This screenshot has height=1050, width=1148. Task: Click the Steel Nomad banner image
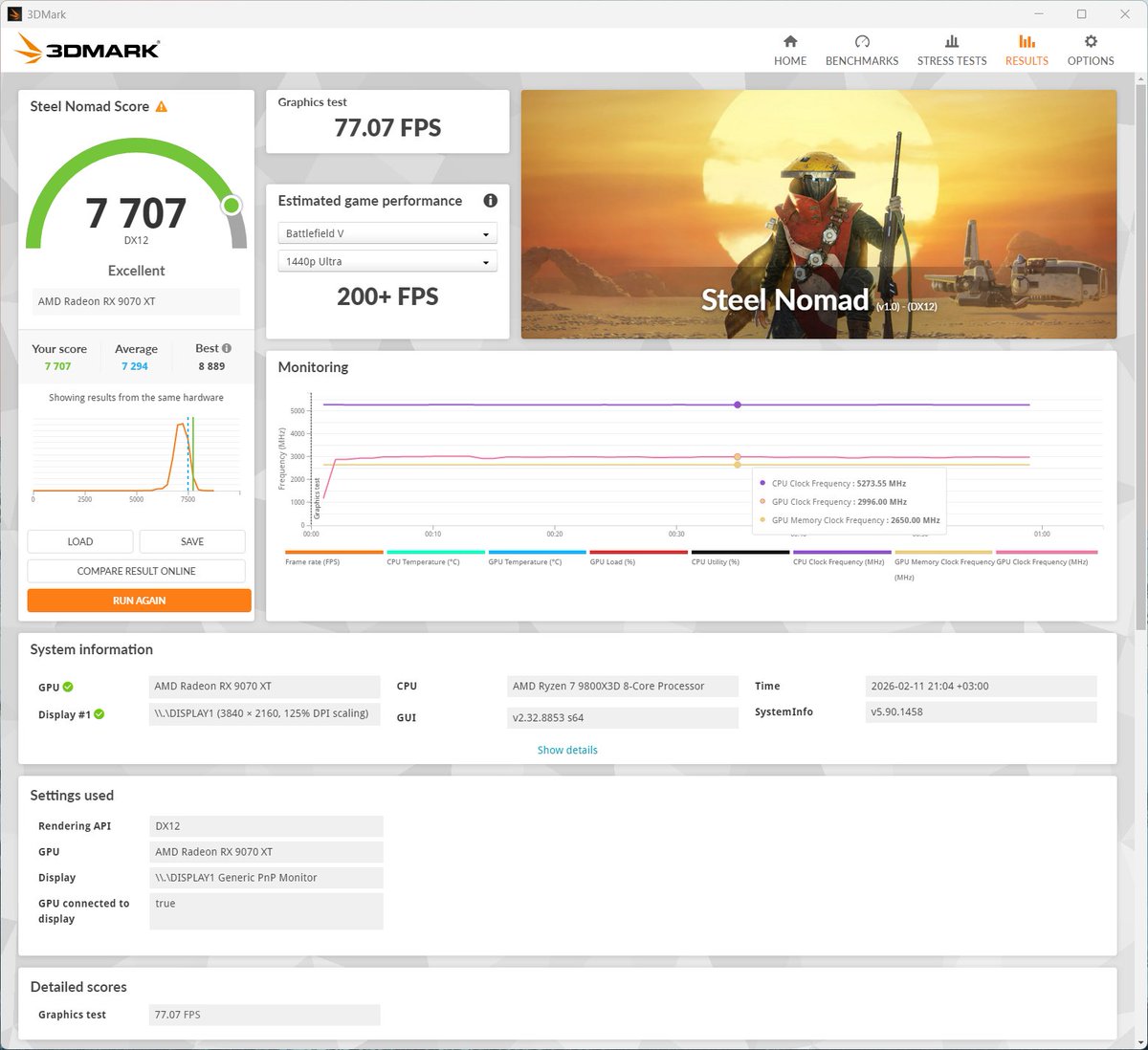point(819,214)
